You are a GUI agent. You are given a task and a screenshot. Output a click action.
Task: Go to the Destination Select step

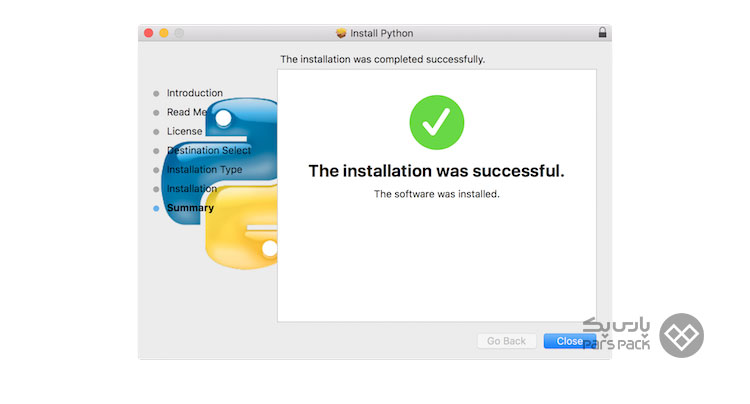[x=208, y=150]
